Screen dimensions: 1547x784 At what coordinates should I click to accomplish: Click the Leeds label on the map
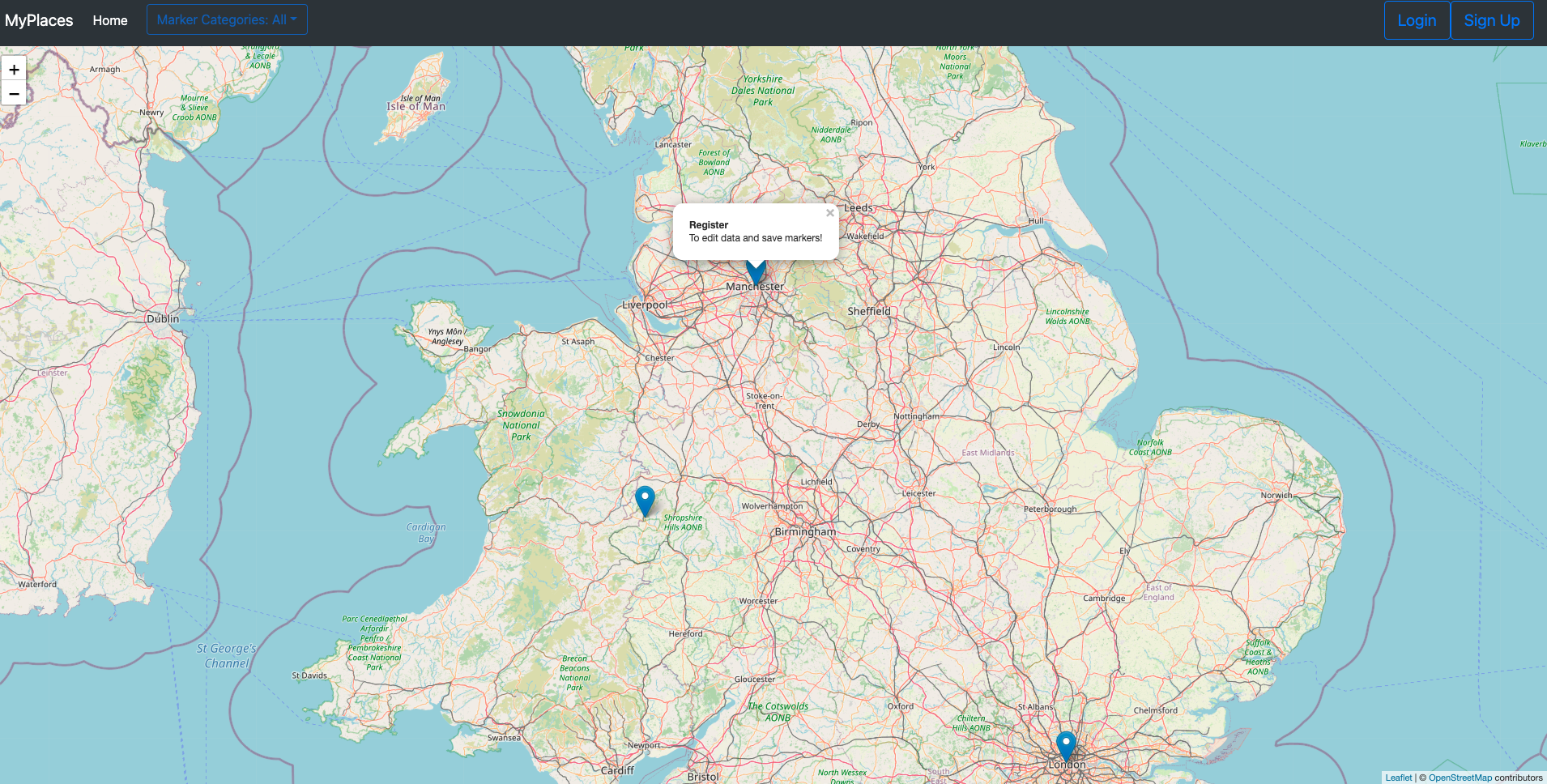[x=859, y=208]
